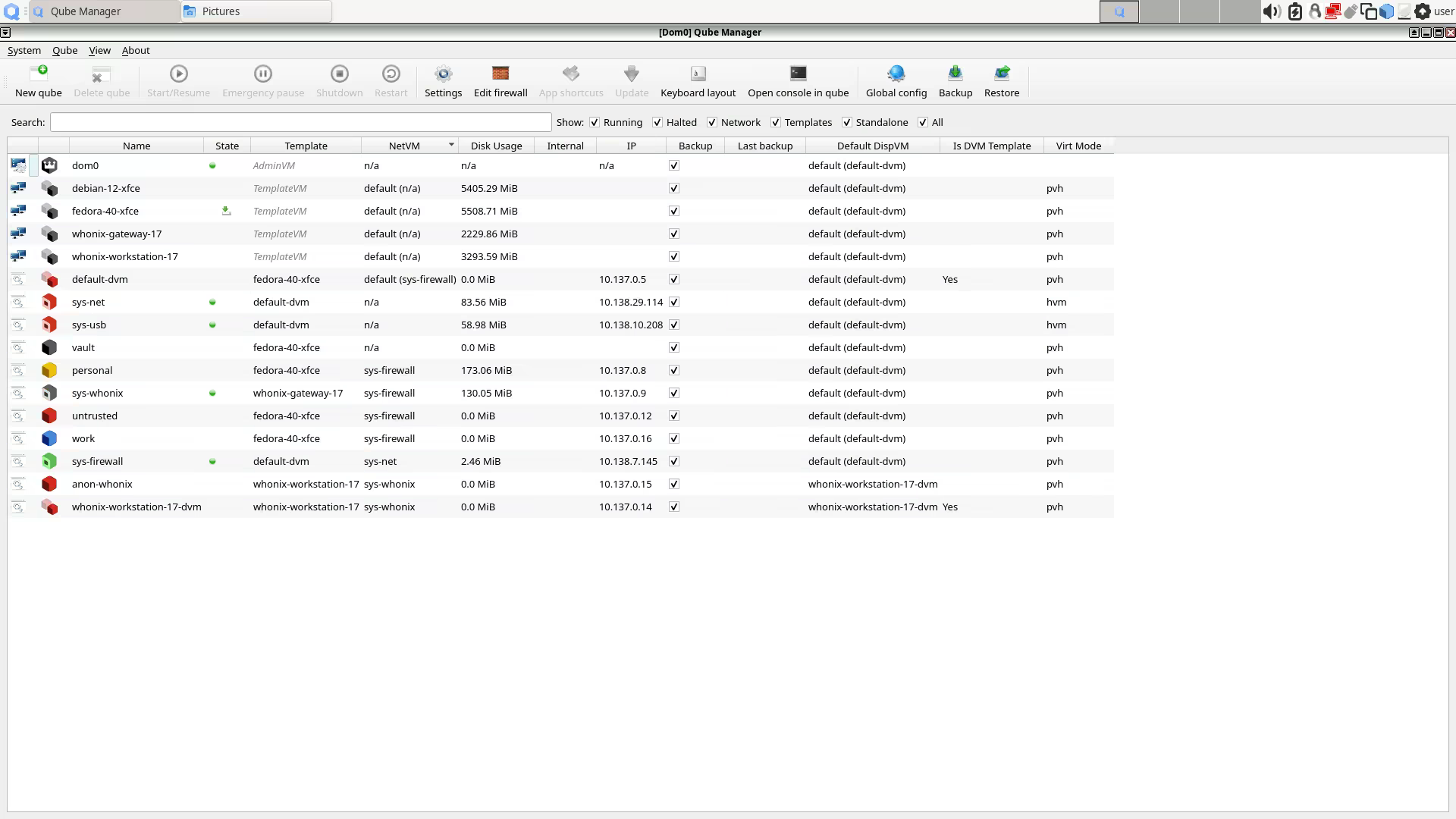Click into the Search text field
The image size is (1456, 819).
[x=300, y=123]
